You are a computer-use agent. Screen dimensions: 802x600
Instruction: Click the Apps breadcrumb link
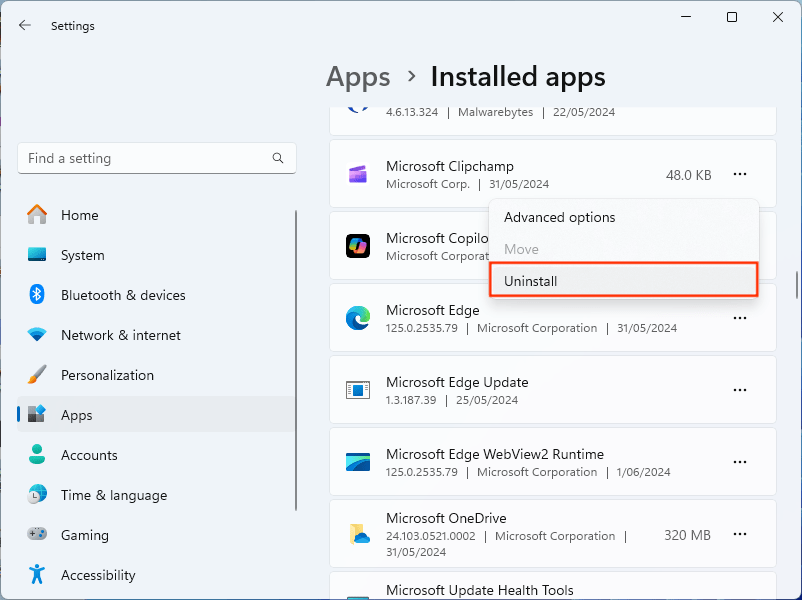point(357,77)
